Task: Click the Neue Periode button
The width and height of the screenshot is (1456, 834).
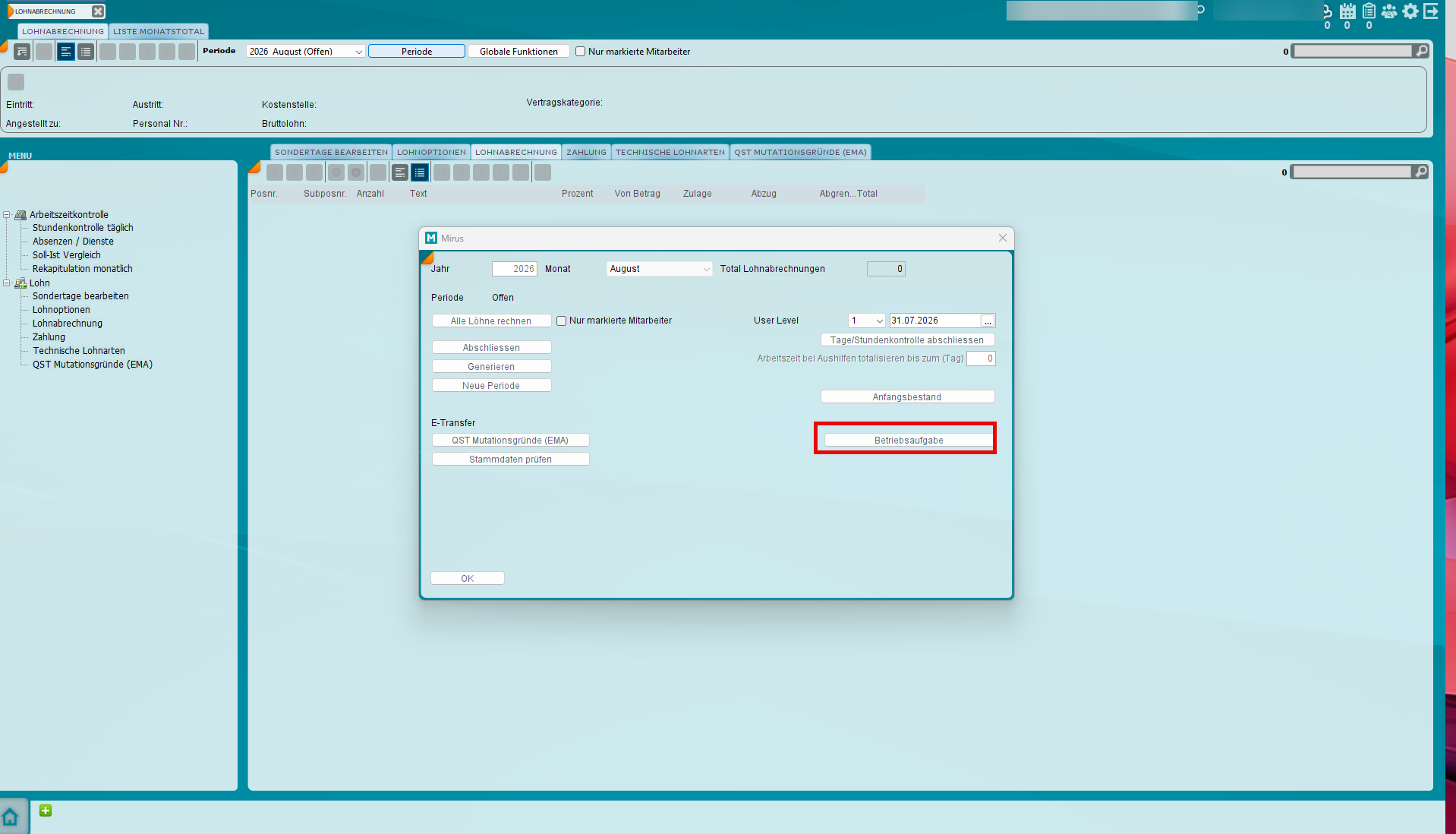Action: pyautogui.click(x=491, y=385)
